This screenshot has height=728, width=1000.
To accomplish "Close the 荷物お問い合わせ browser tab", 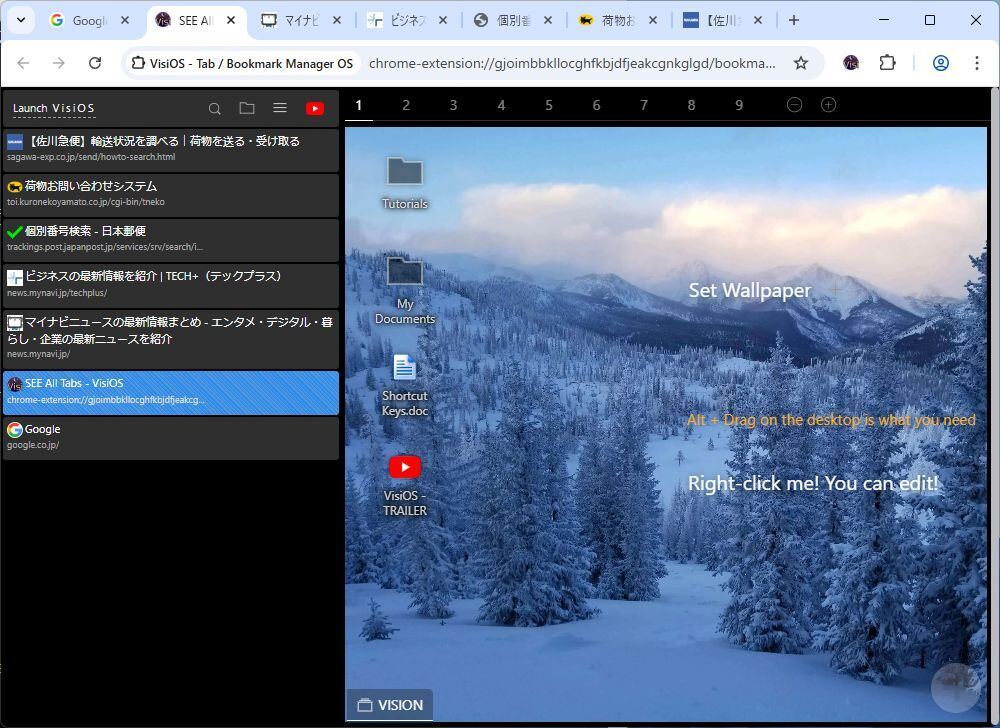I will (652, 20).
